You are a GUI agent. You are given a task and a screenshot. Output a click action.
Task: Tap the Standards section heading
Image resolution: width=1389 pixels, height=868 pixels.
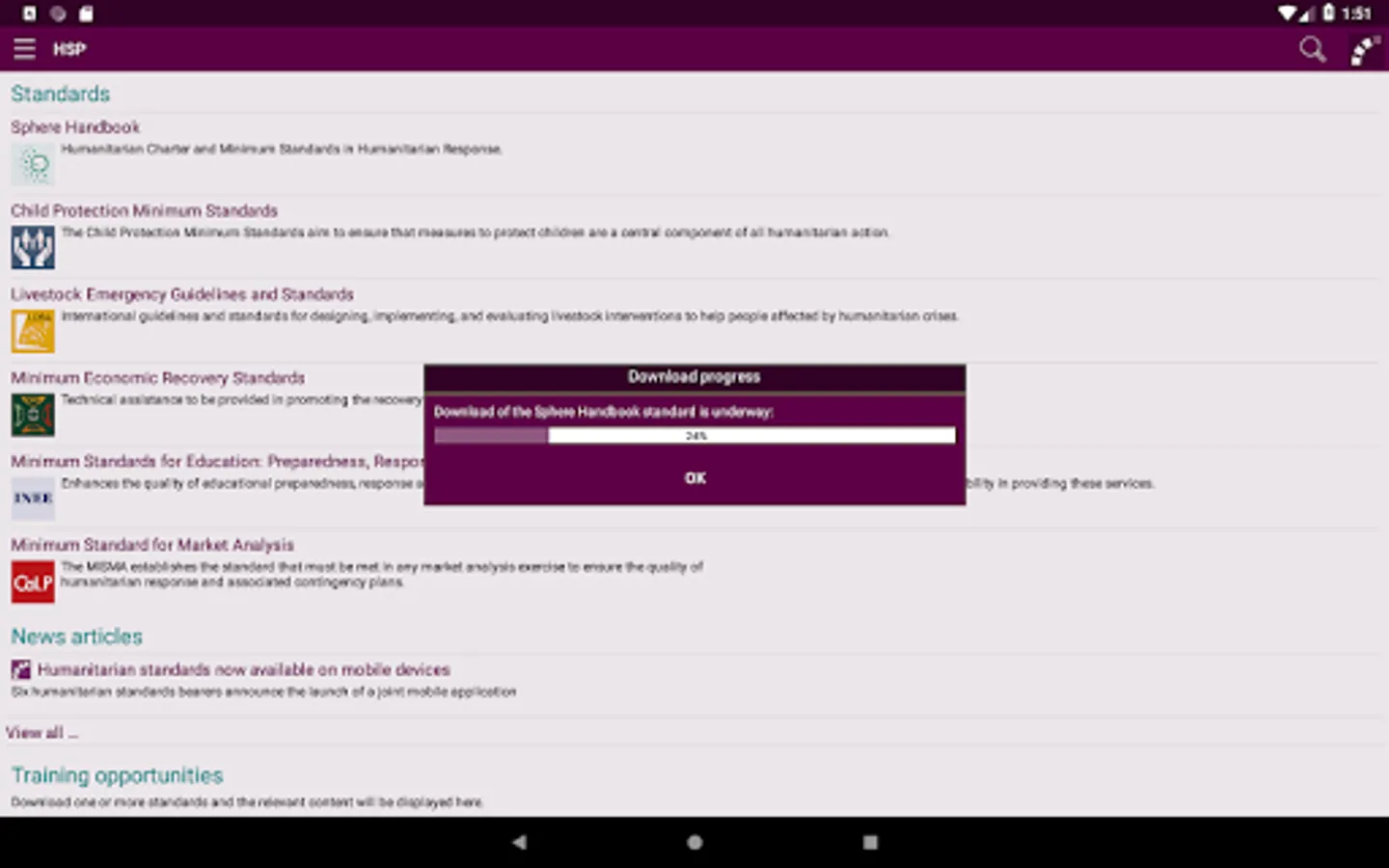60,94
